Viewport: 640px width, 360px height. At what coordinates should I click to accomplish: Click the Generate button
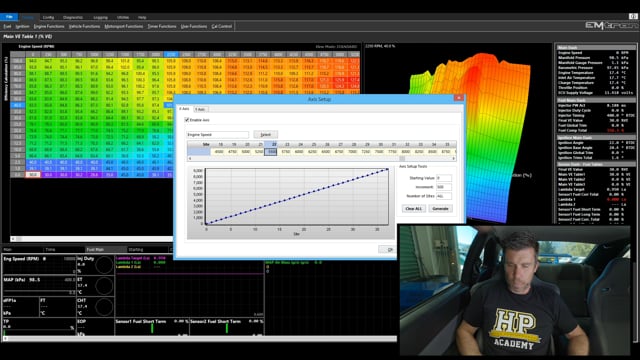pos(440,209)
